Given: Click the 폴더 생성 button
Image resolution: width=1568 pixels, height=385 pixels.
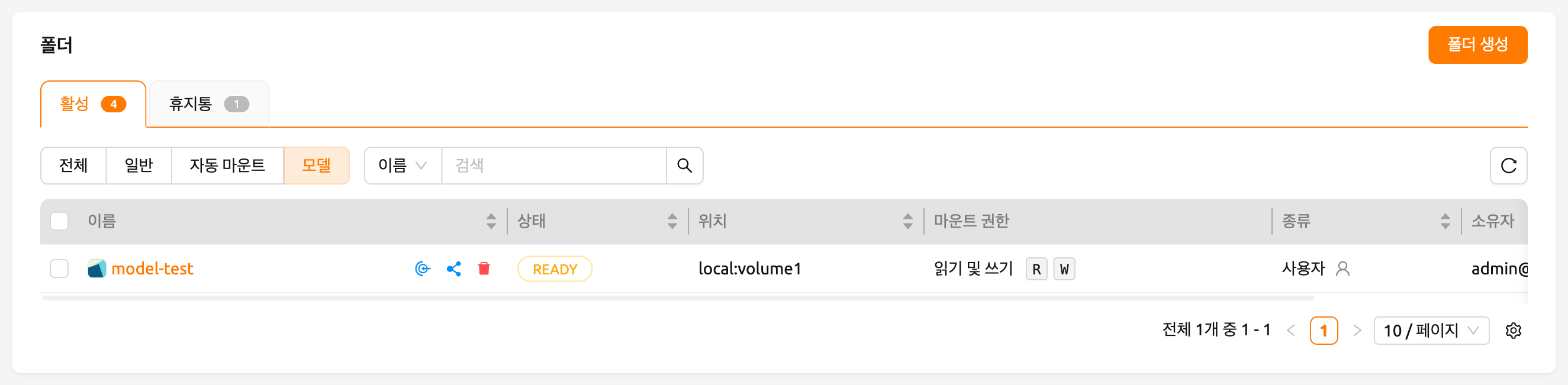Looking at the screenshot, I should [1477, 44].
